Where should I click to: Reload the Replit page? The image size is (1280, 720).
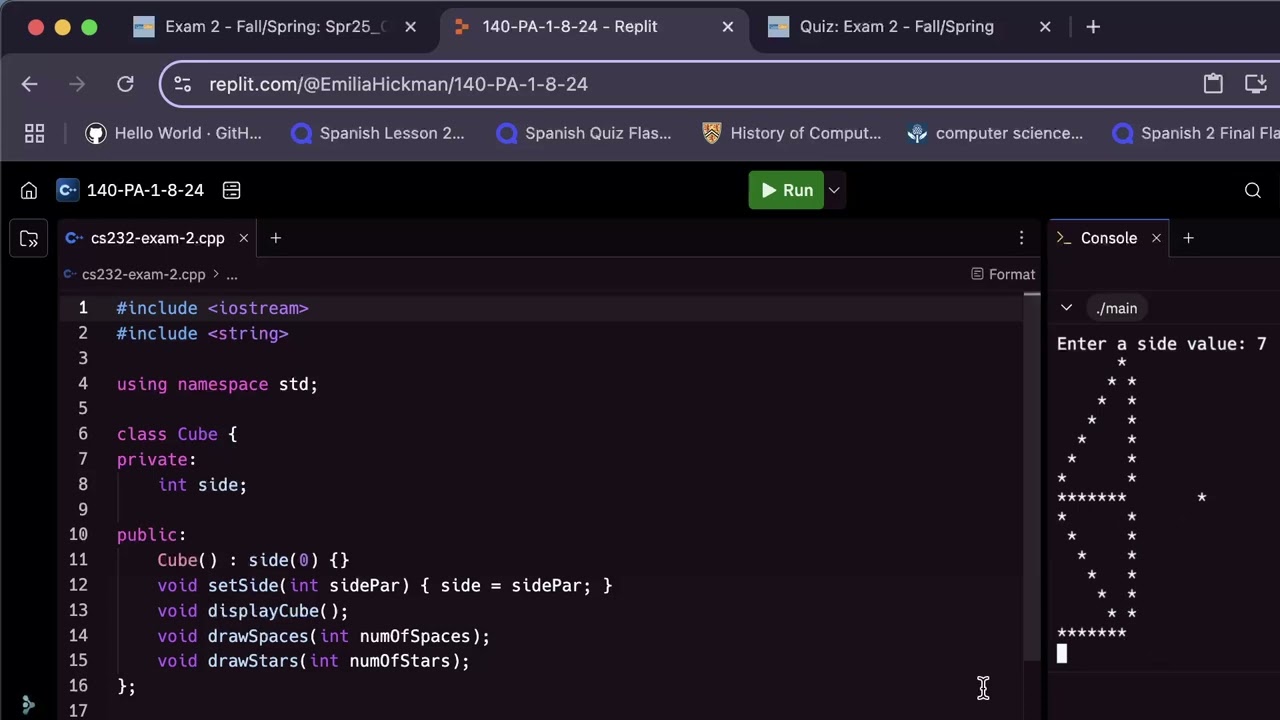click(x=125, y=84)
